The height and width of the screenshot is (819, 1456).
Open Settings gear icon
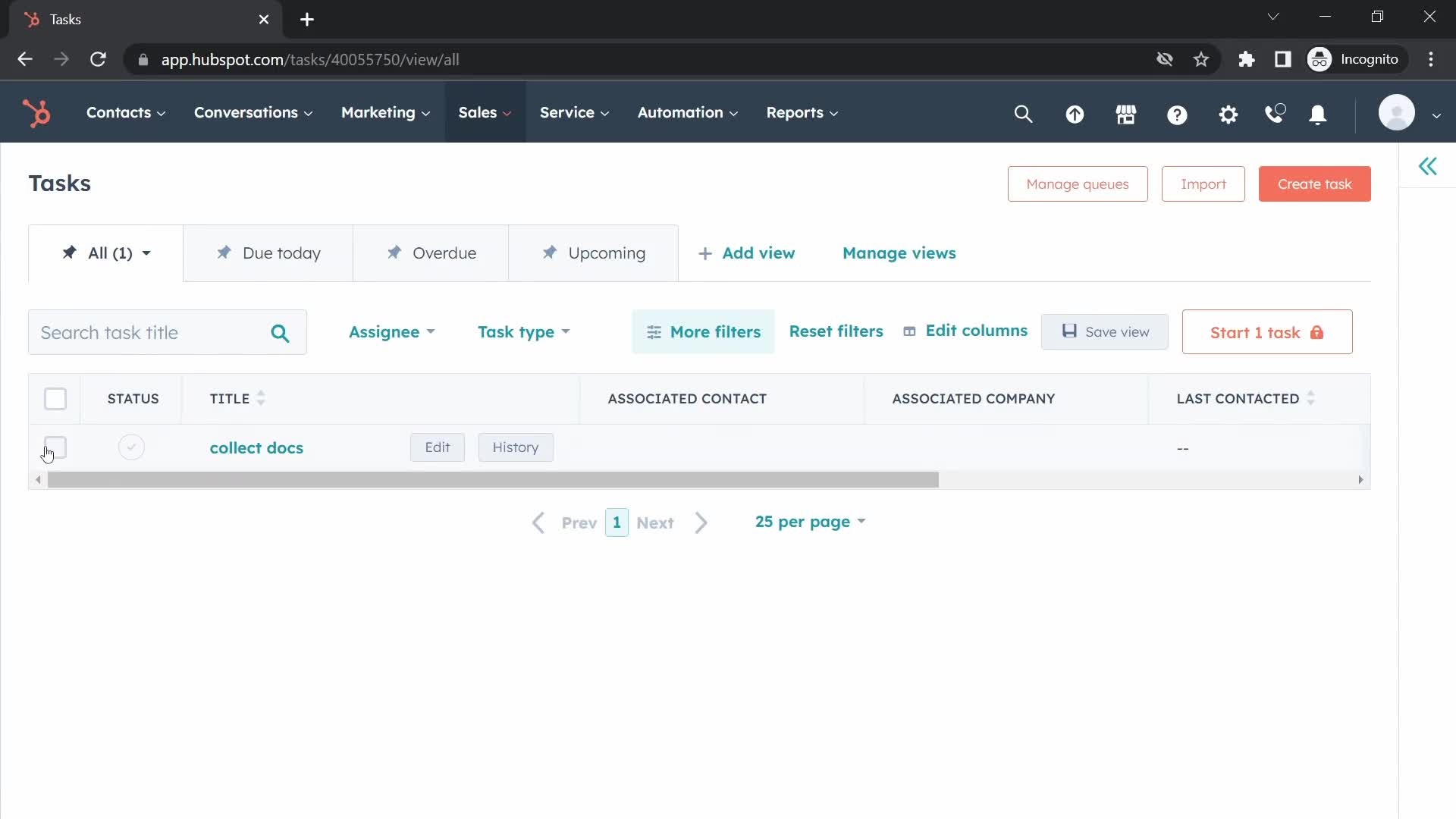tap(1228, 115)
